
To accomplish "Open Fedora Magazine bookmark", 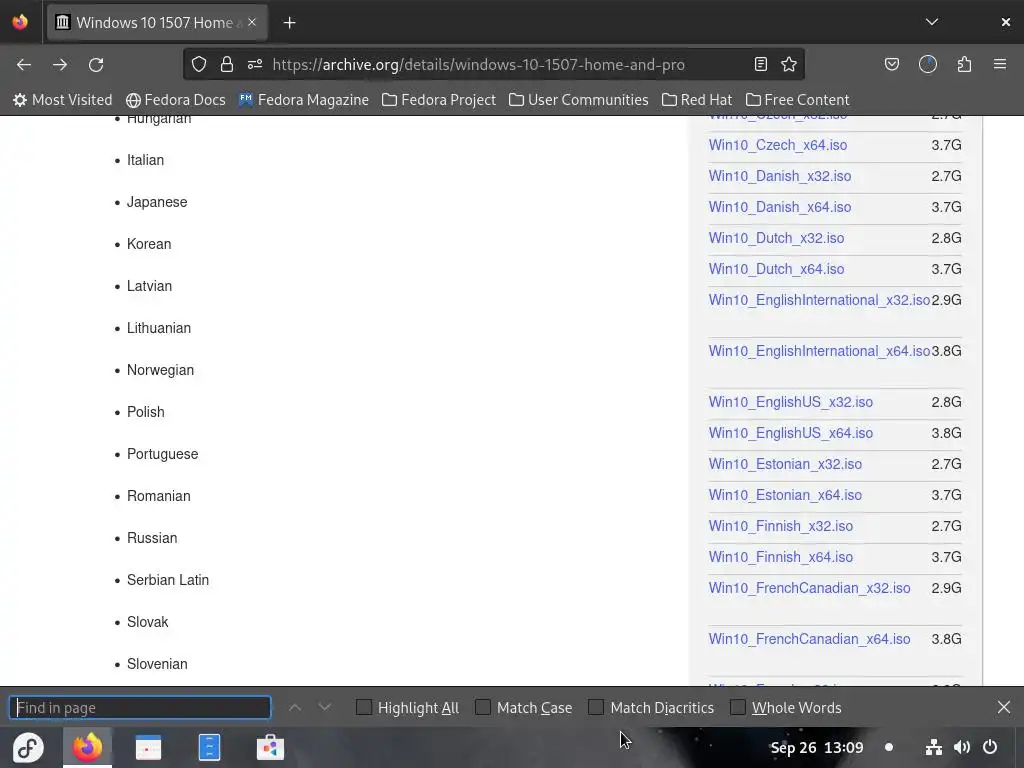I will click(304, 100).
